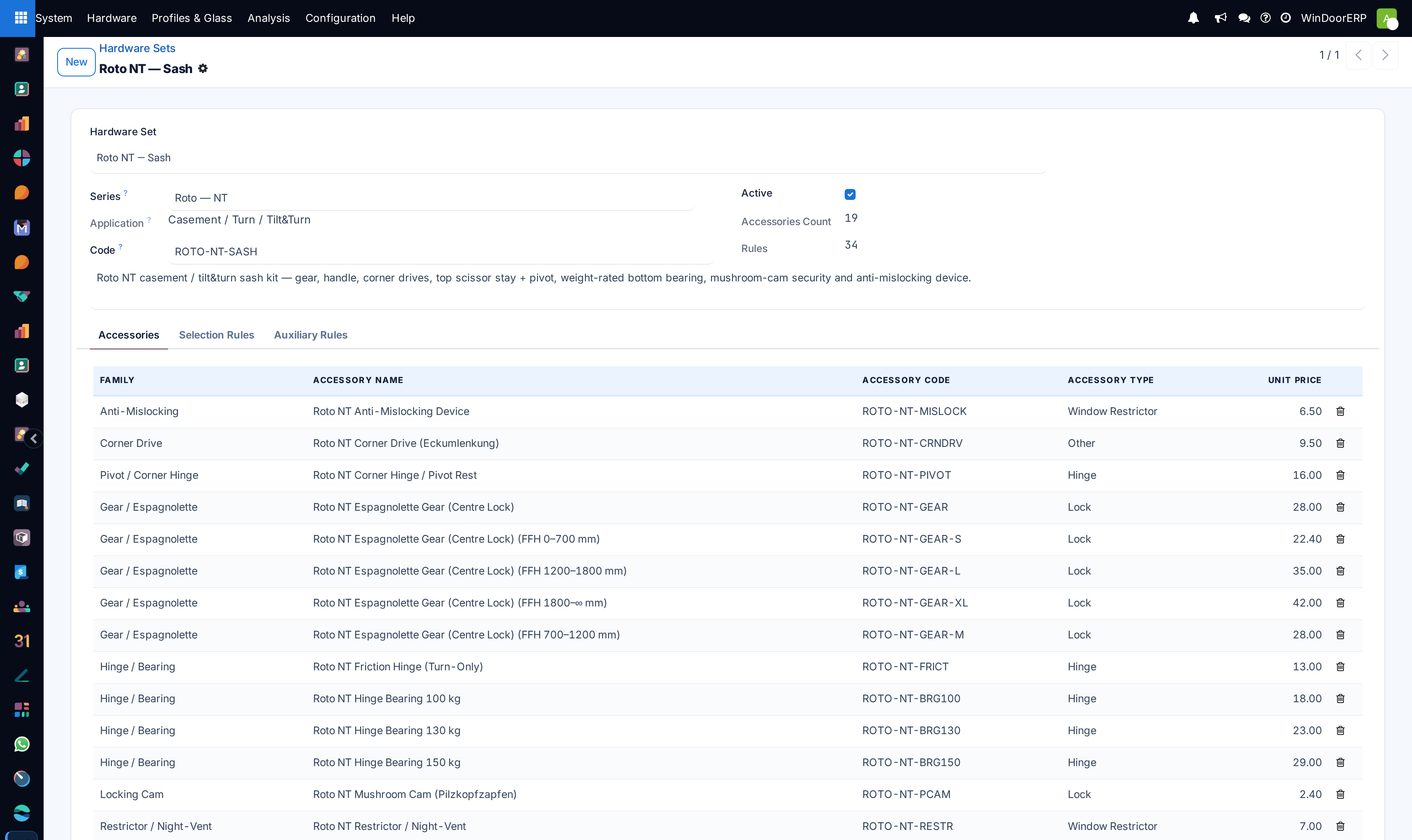
Task: Open the notifications bell
Action: (1193, 18)
